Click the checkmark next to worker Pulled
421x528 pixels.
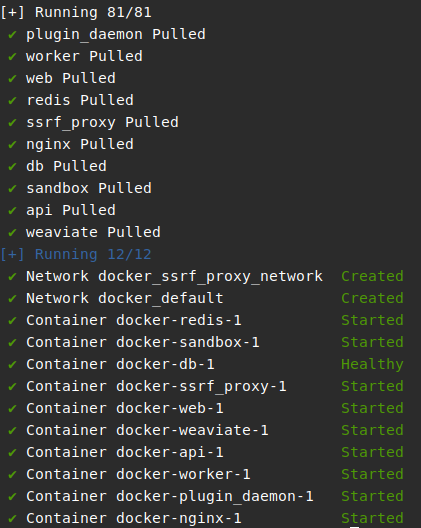click(x=12, y=56)
